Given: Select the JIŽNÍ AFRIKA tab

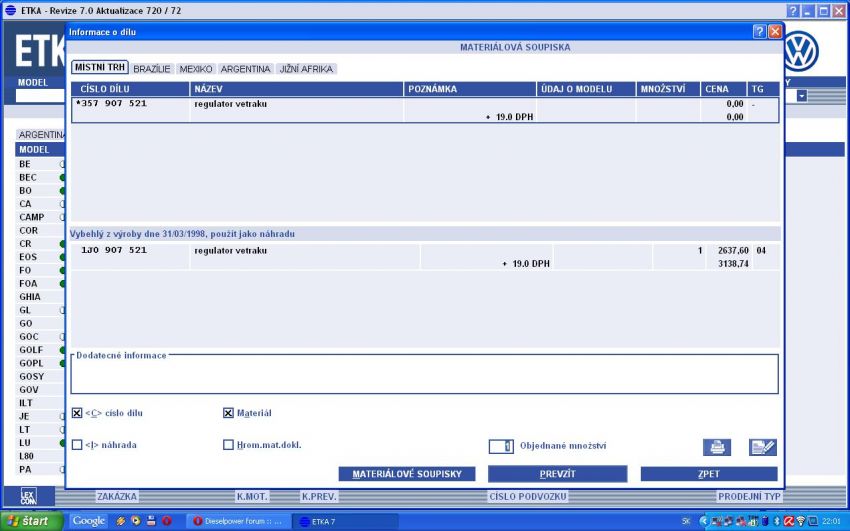Looking at the screenshot, I should 306,69.
